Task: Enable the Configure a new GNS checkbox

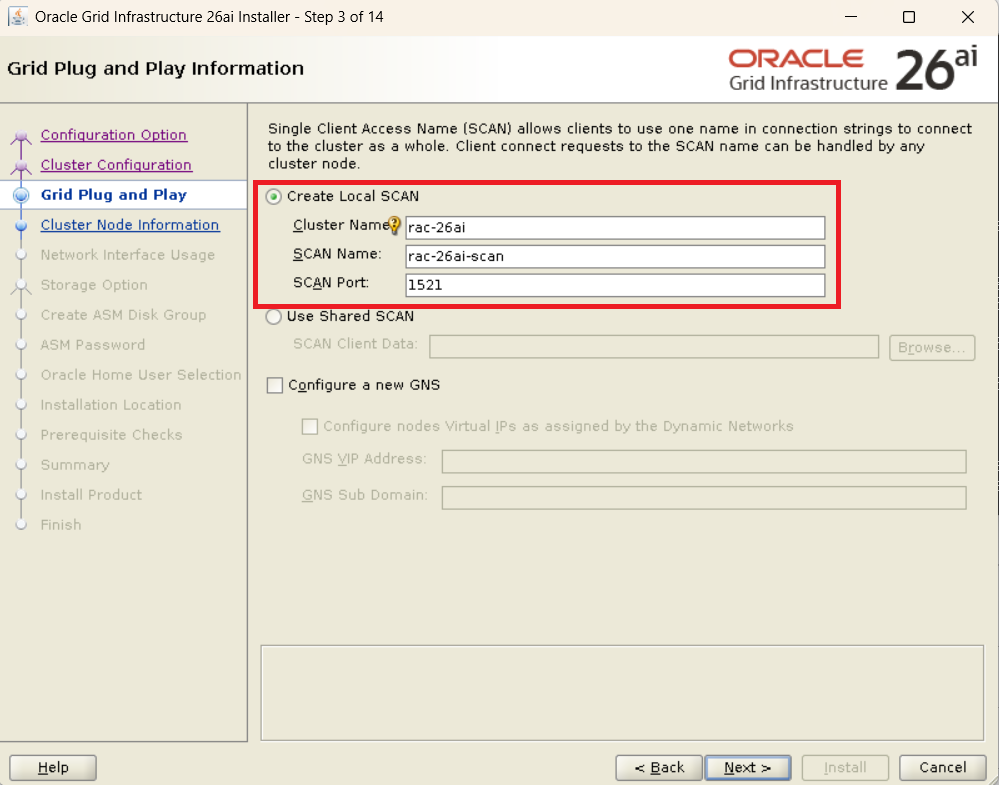Action: tap(275, 385)
